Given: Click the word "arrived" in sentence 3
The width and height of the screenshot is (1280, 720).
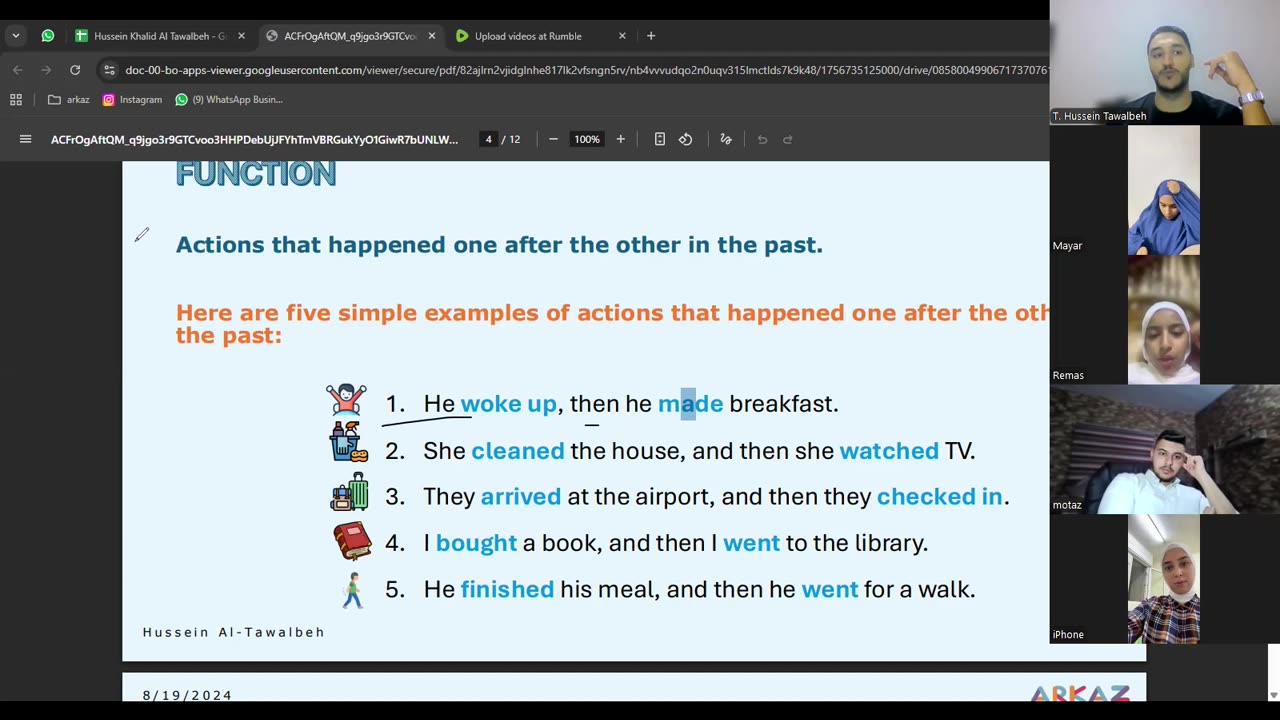Looking at the screenshot, I should click(521, 497).
